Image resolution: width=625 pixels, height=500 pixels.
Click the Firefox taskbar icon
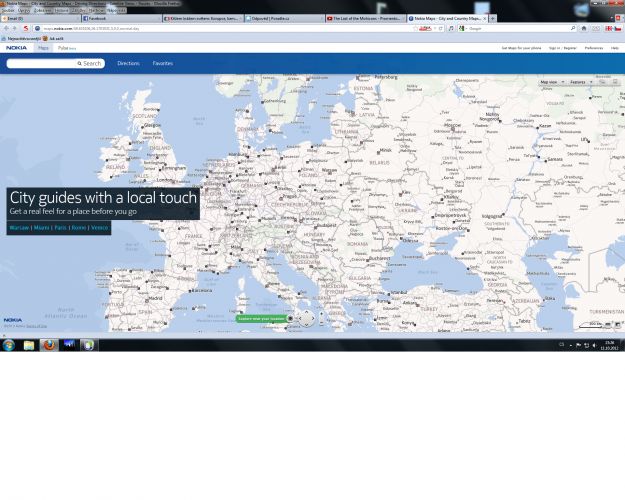[x=49, y=345]
